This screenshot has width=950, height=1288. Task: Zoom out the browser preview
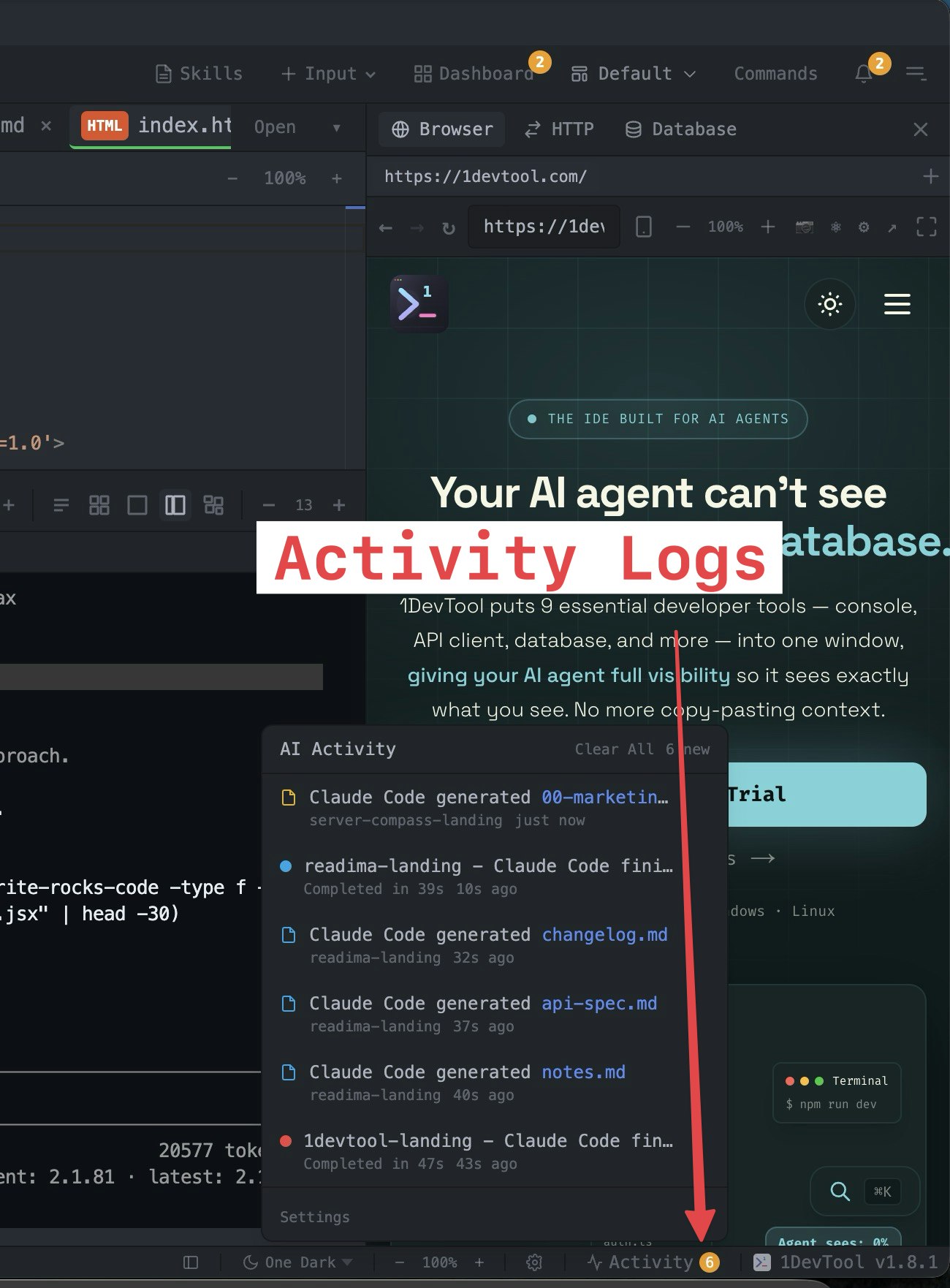pos(683,227)
